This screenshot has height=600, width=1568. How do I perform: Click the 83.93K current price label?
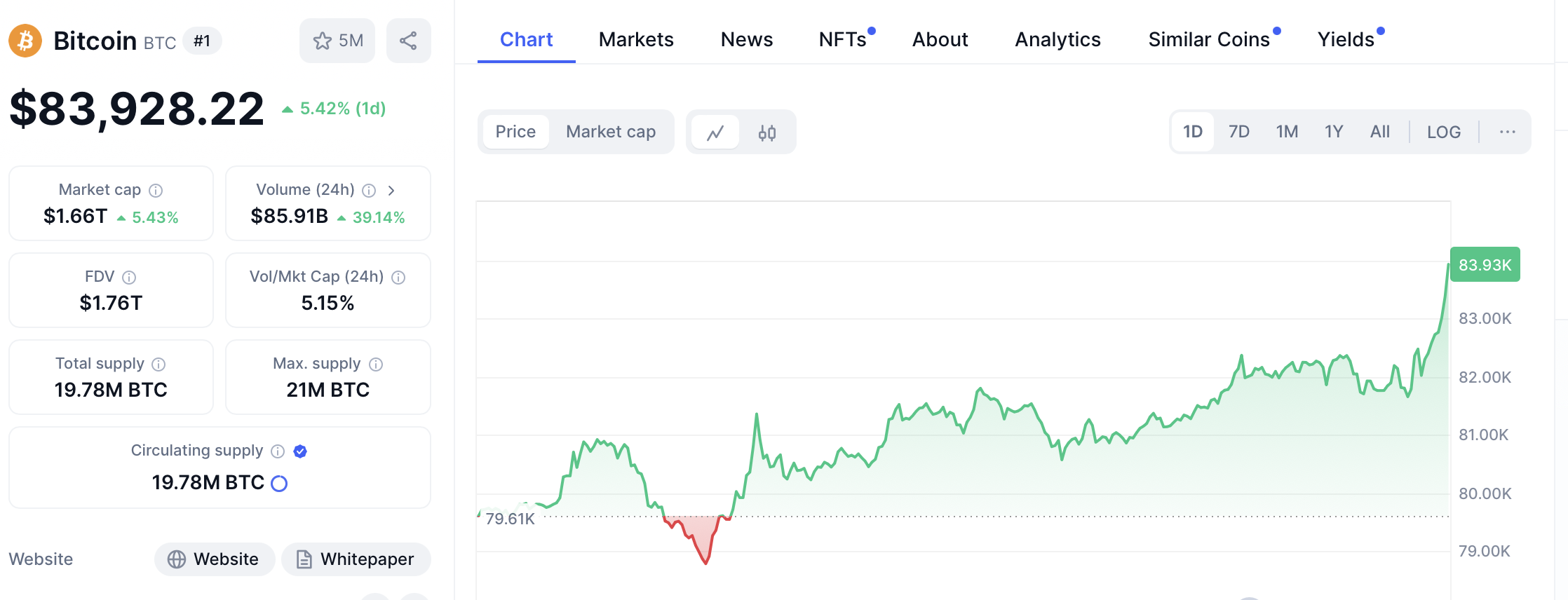coord(1485,265)
